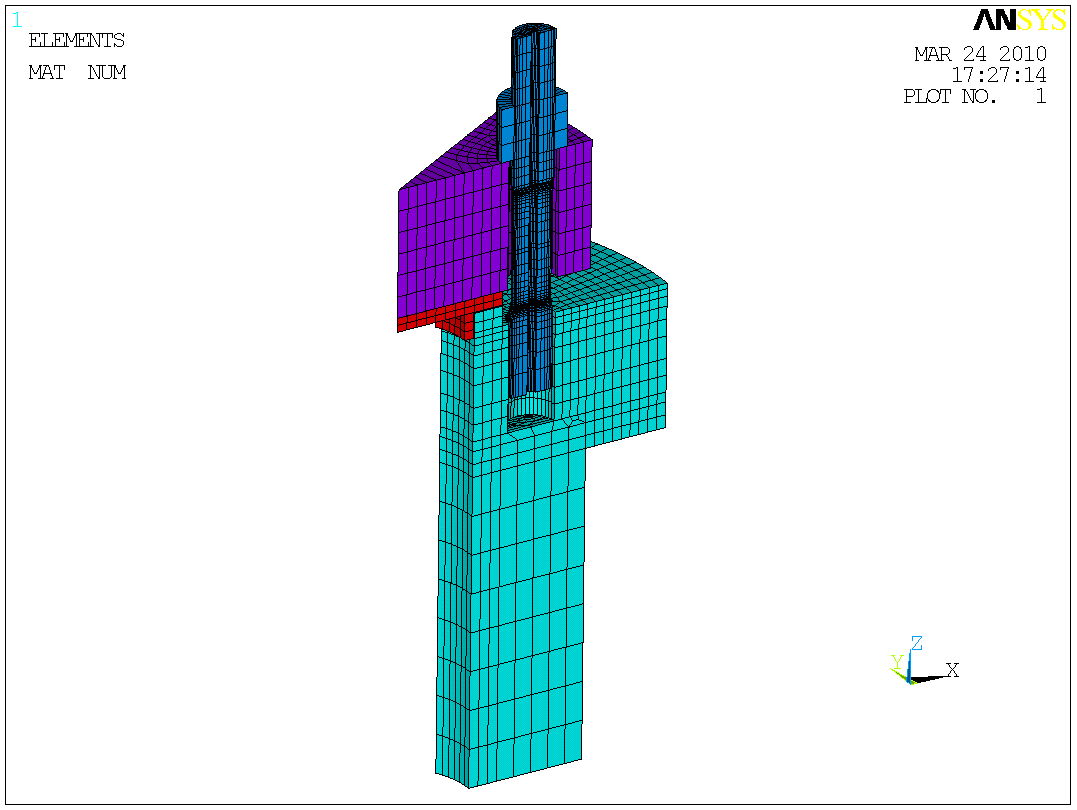1077x810 pixels.
Task: Click the PLOT NO. 1 text
Action: 974,97
